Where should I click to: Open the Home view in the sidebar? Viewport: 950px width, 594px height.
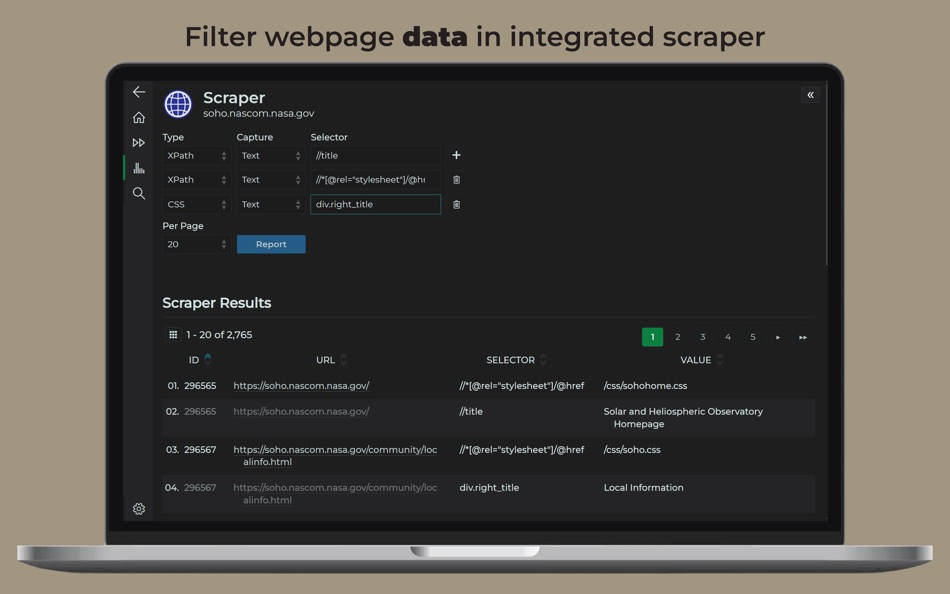coord(139,117)
